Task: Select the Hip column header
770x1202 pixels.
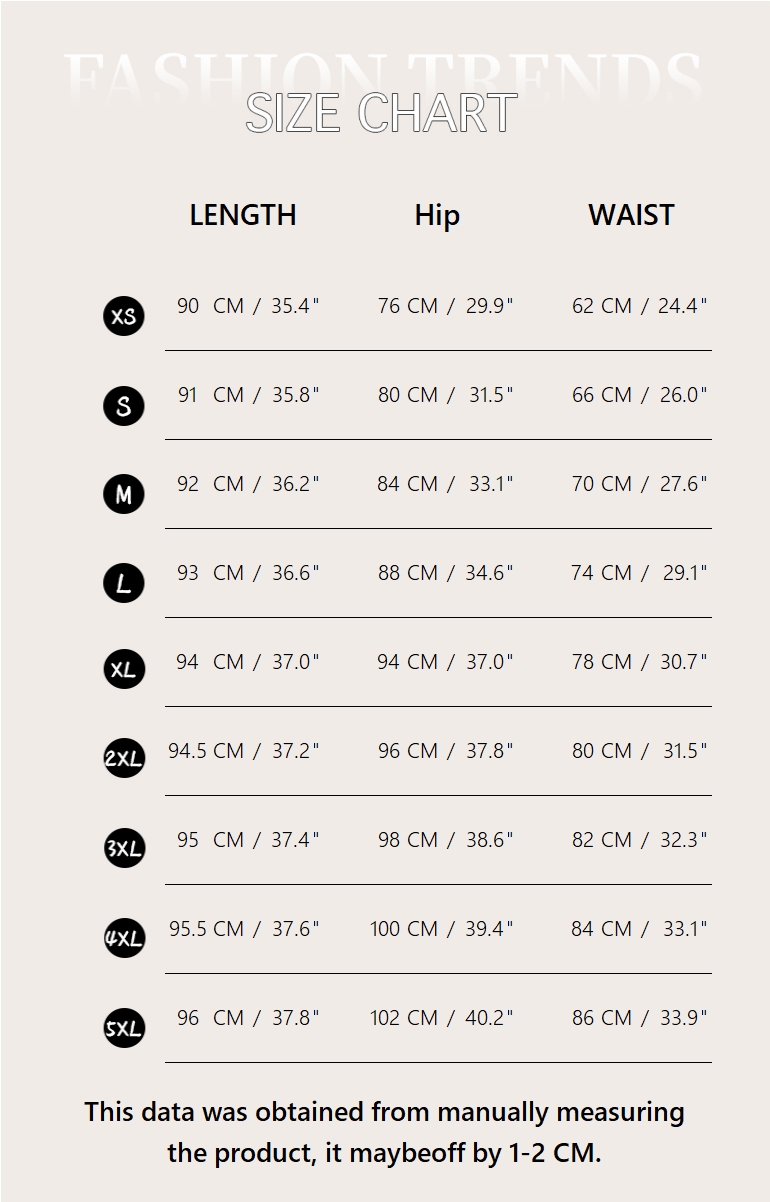Action: (437, 215)
